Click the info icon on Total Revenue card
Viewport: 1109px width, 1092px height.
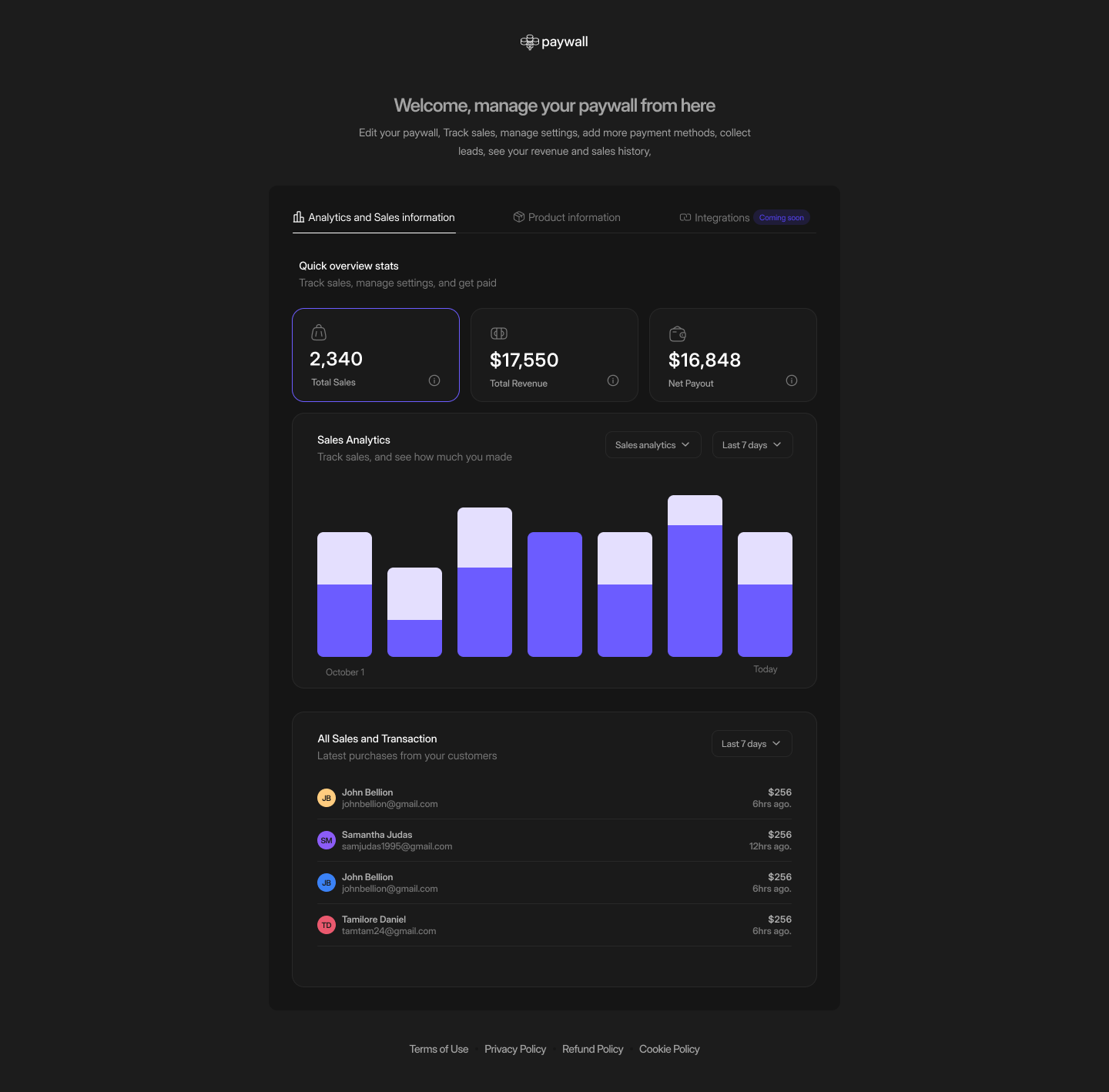[612, 380]
